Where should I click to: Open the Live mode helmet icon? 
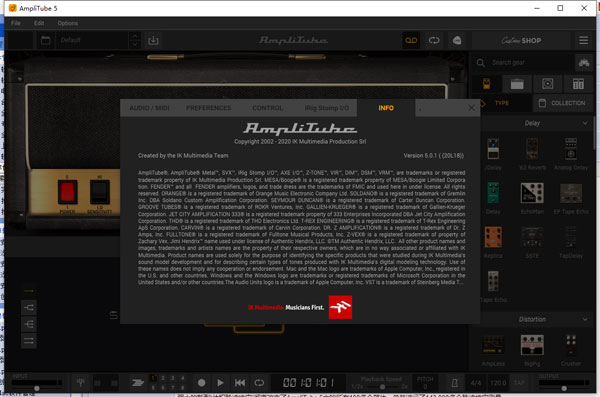tap(457, 40)
